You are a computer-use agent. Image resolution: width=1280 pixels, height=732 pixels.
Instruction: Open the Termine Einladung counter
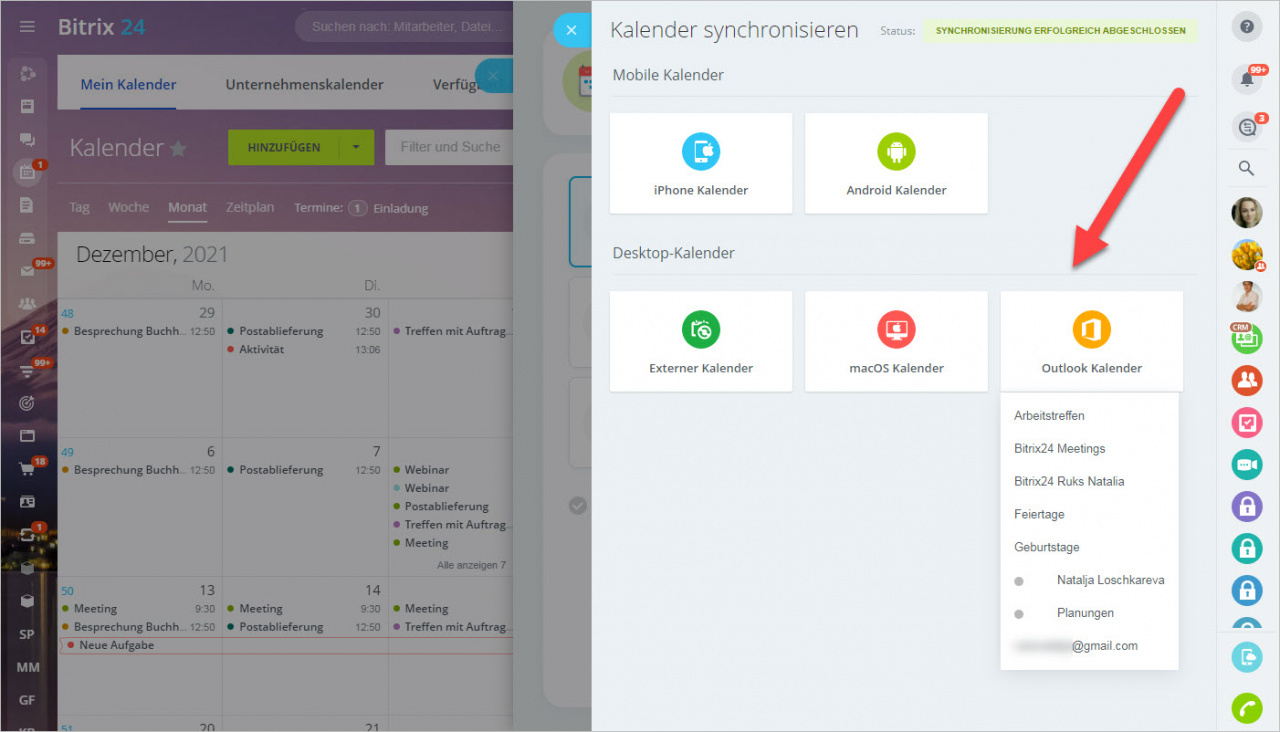(360, 208)
